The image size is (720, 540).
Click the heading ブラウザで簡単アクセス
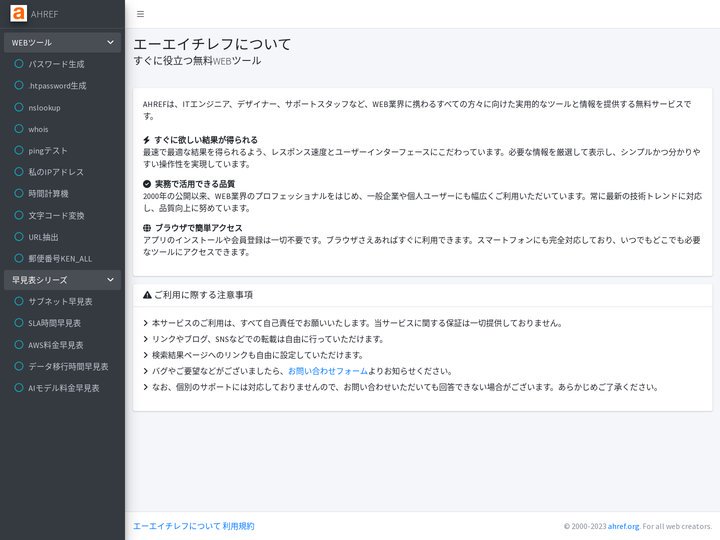coord(198,228)
